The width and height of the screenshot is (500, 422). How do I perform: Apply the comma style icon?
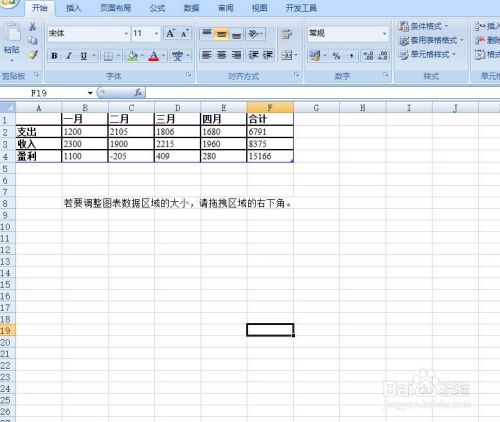[351, 56]
